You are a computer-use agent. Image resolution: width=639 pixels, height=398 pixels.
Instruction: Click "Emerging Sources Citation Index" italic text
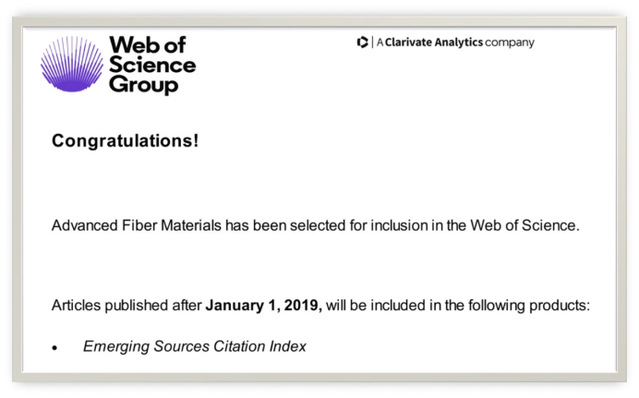(195, 346)
